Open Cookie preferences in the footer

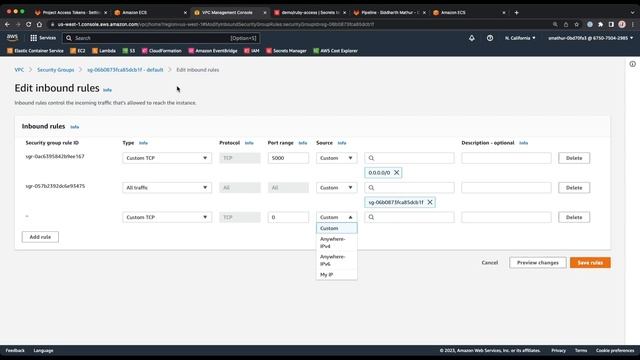point(615,351)
